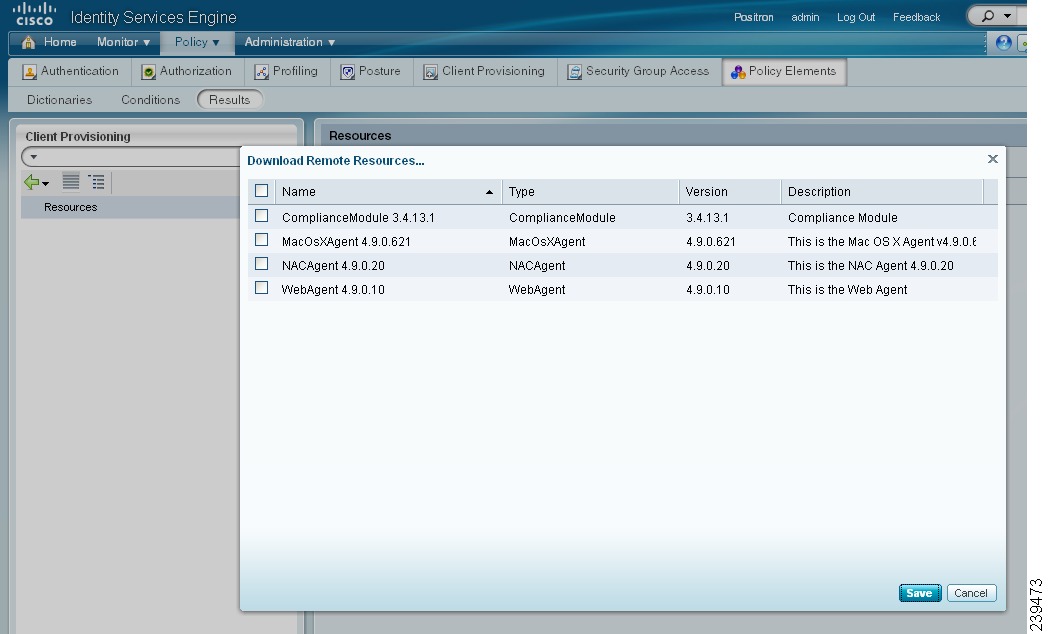Click the Authentication tab icon
Screen dimensions: 1048x634
coord(29,72)
